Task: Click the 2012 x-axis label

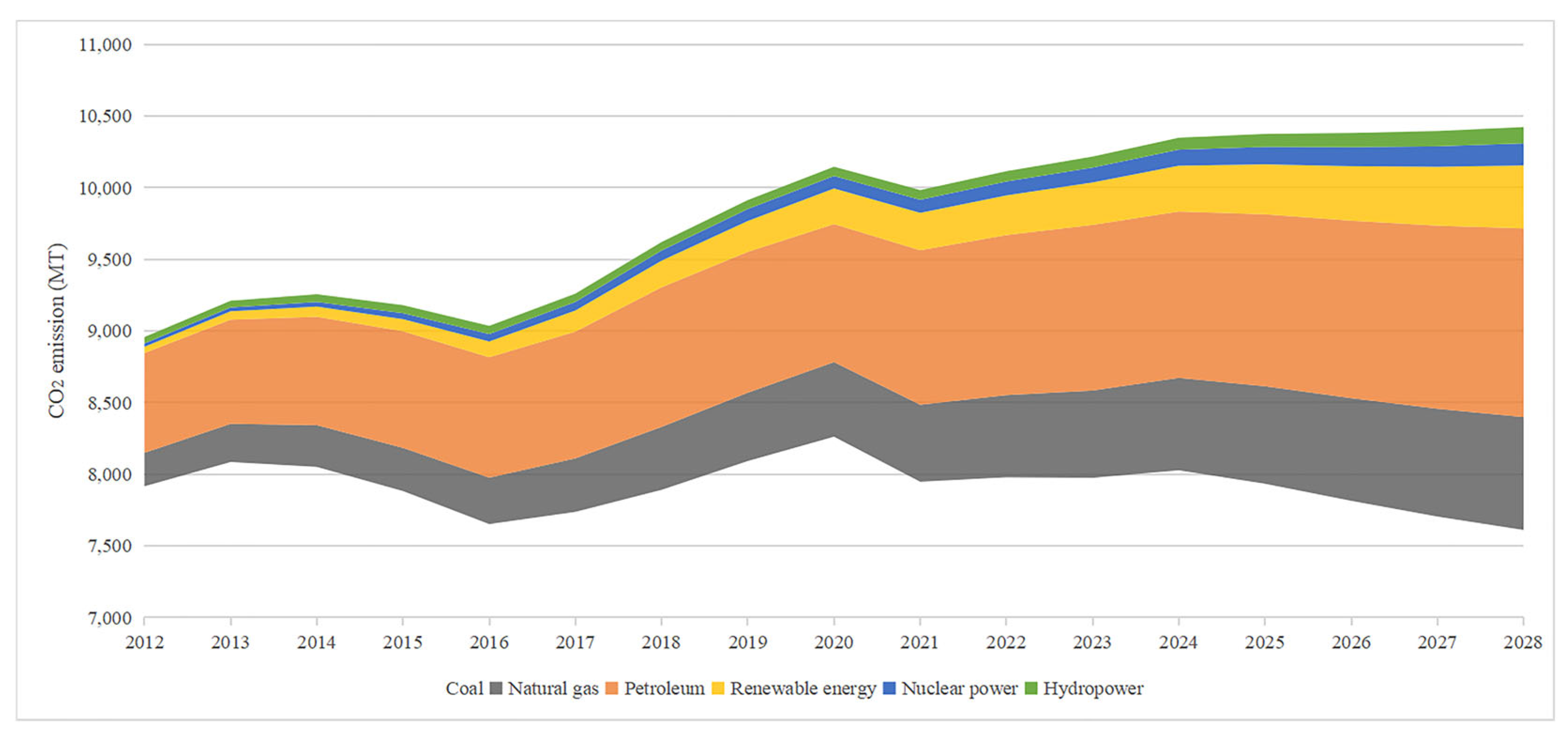Action: [144, 642]
